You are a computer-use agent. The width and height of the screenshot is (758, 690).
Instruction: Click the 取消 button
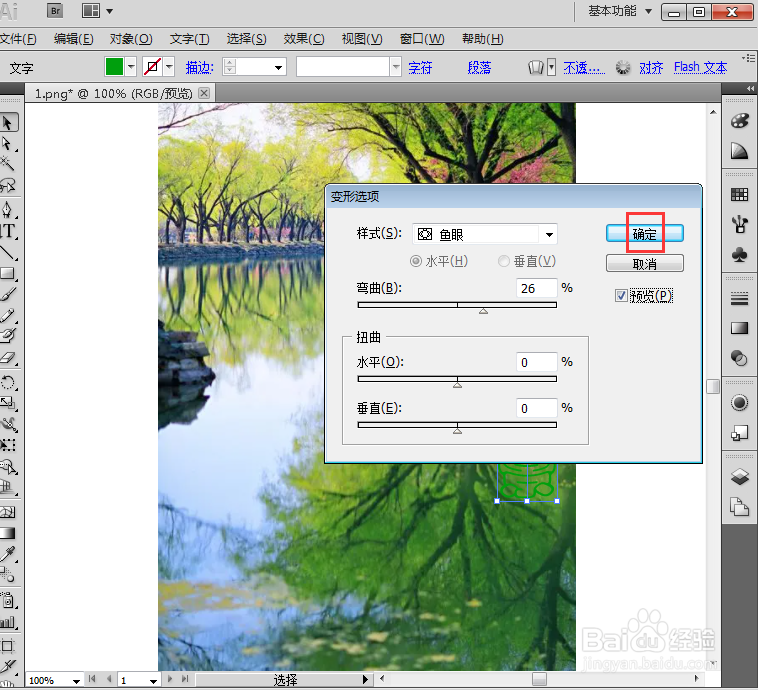click(x=645, y=264)
